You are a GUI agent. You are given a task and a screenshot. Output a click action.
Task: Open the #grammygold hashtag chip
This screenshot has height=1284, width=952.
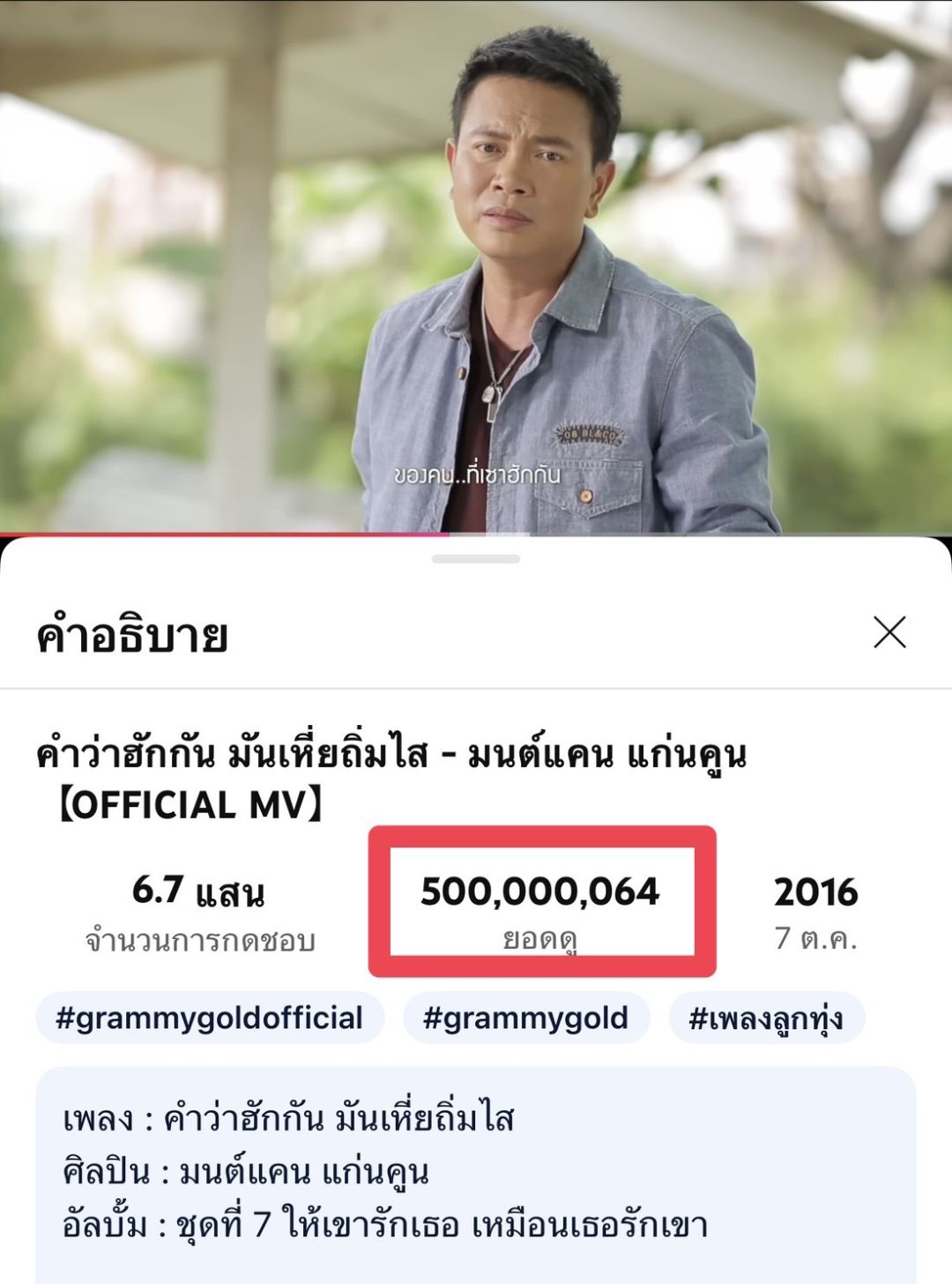[526, 1018]
